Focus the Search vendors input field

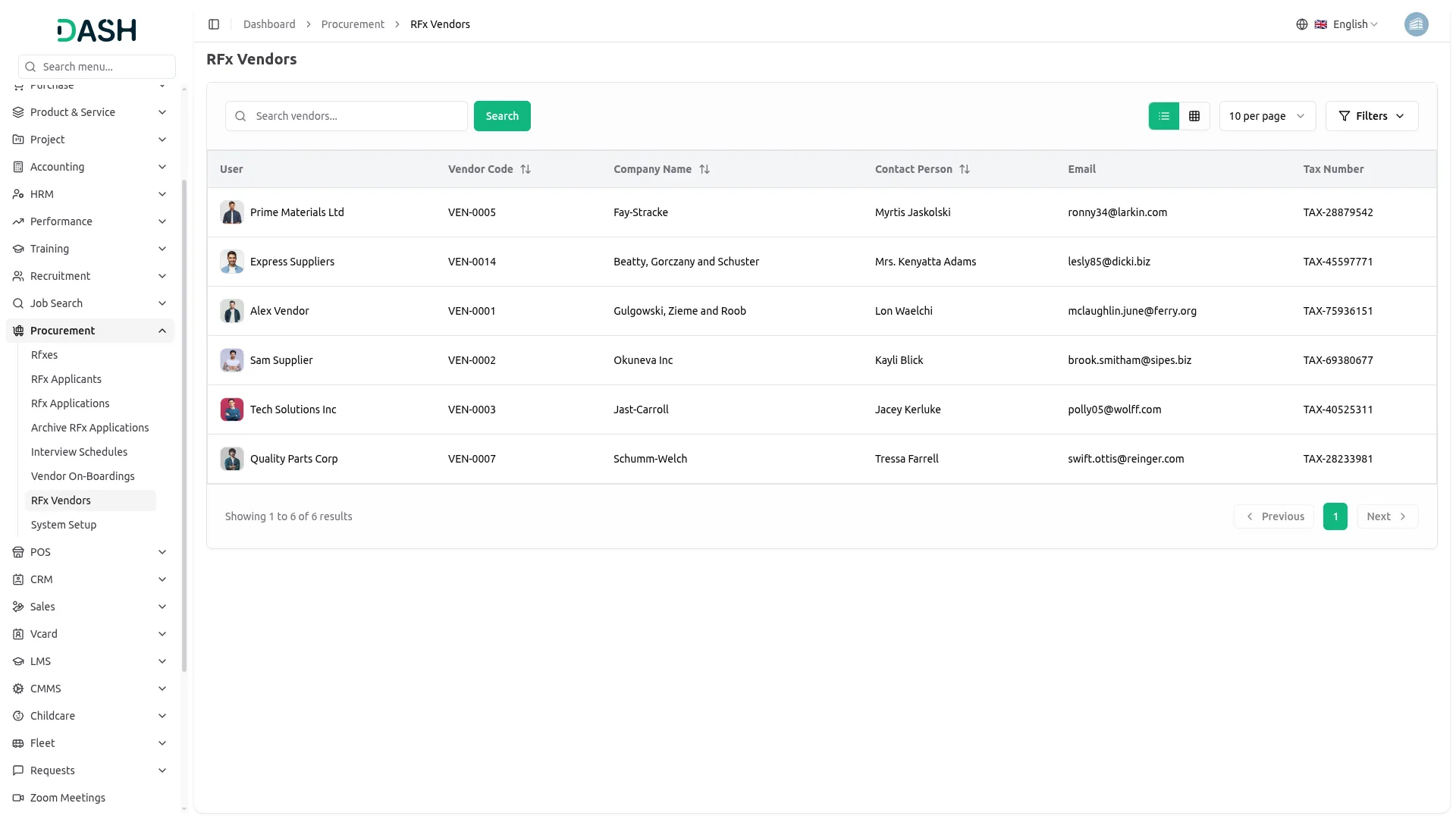tap(356, 116)
